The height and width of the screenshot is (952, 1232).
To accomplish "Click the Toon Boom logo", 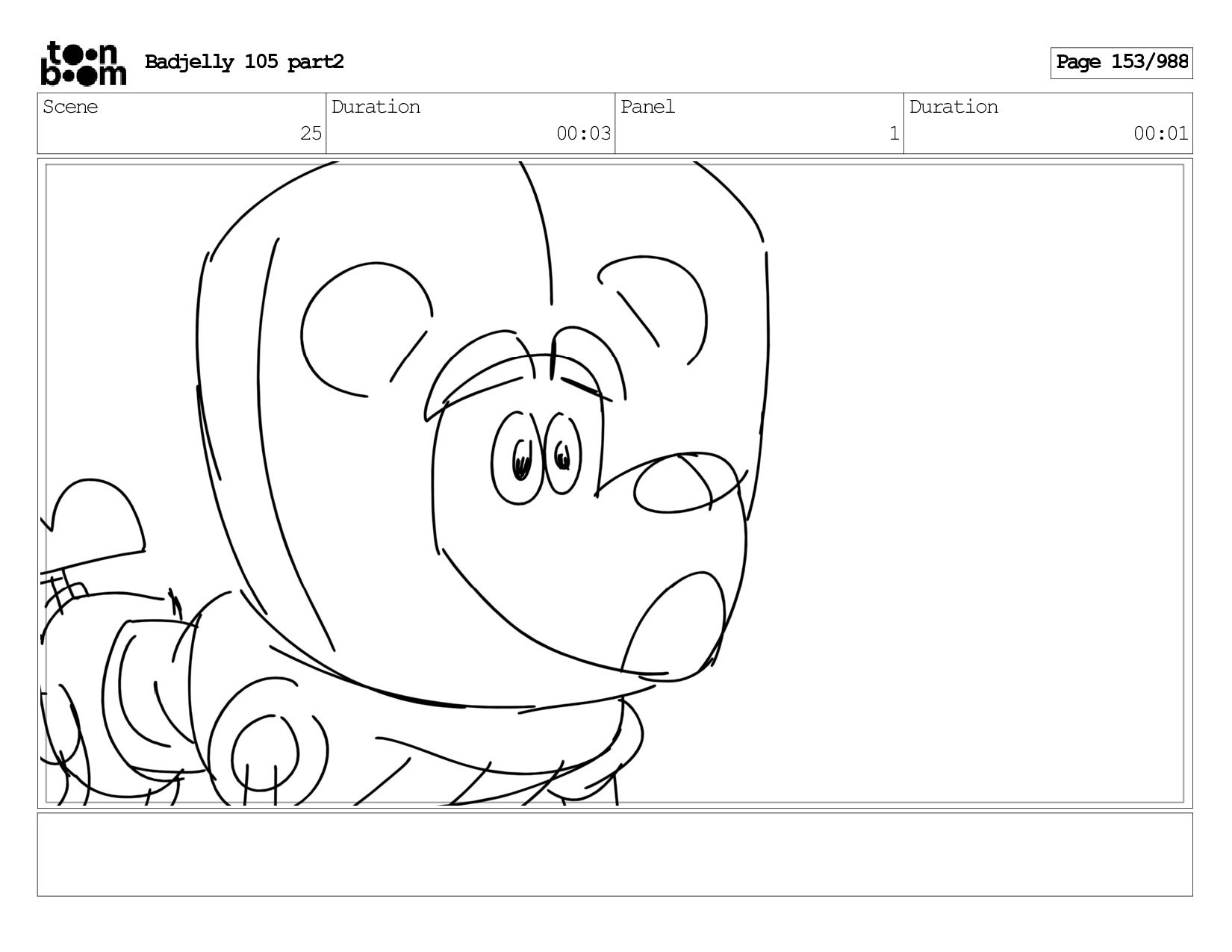I will 83,63.
